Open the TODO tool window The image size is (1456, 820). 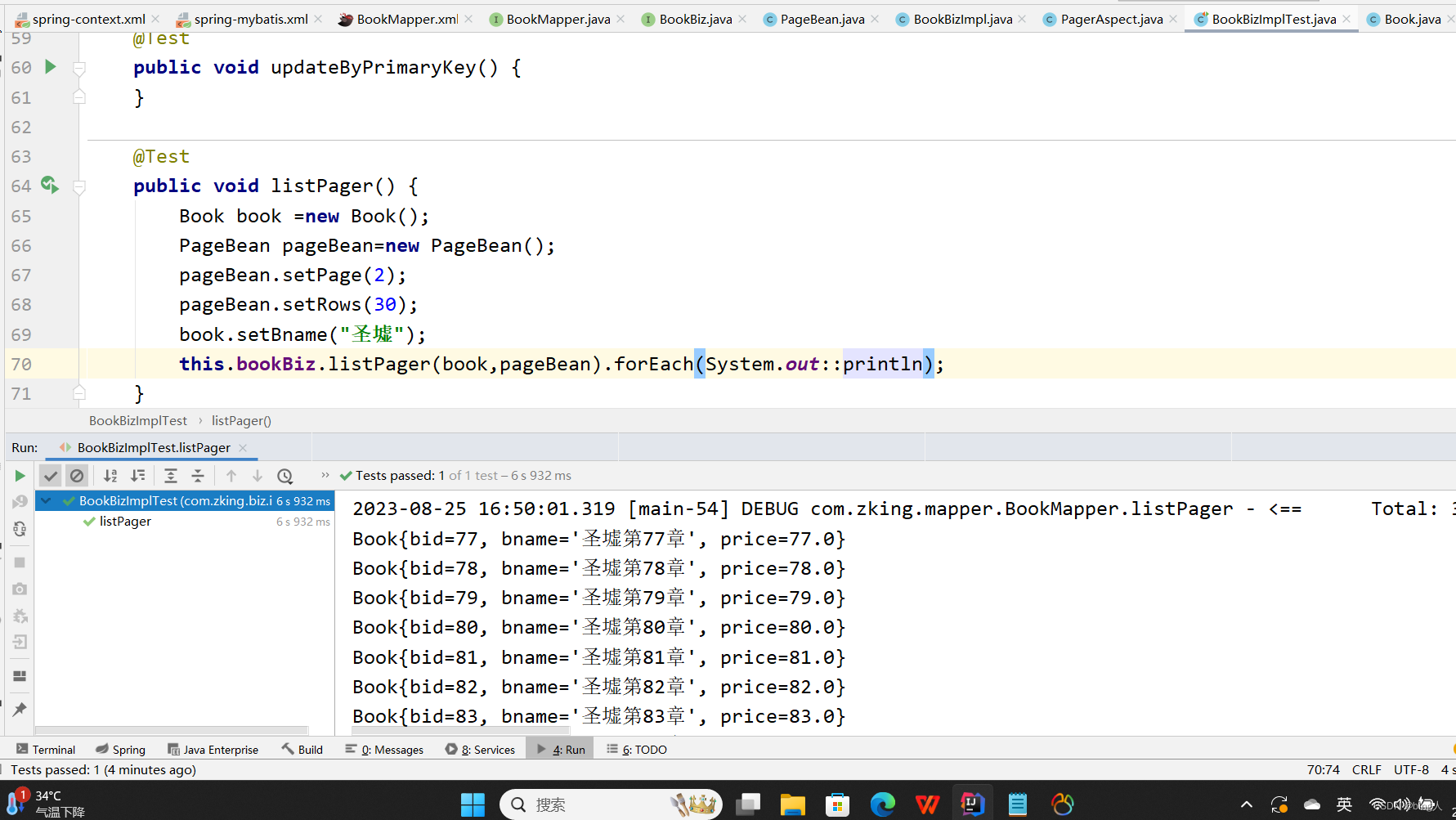637,749
